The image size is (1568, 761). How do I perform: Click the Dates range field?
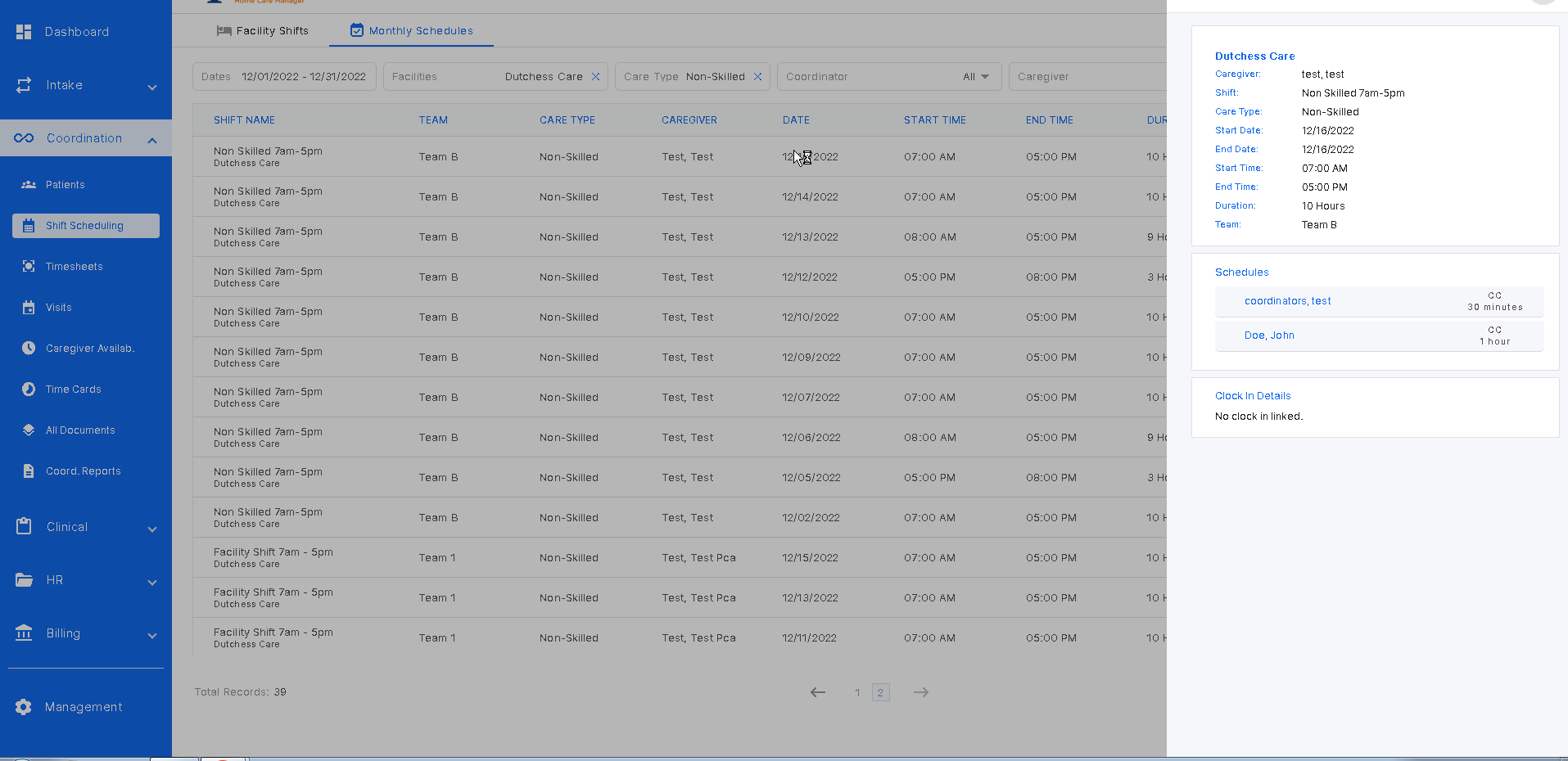click(x=284, y=77)
